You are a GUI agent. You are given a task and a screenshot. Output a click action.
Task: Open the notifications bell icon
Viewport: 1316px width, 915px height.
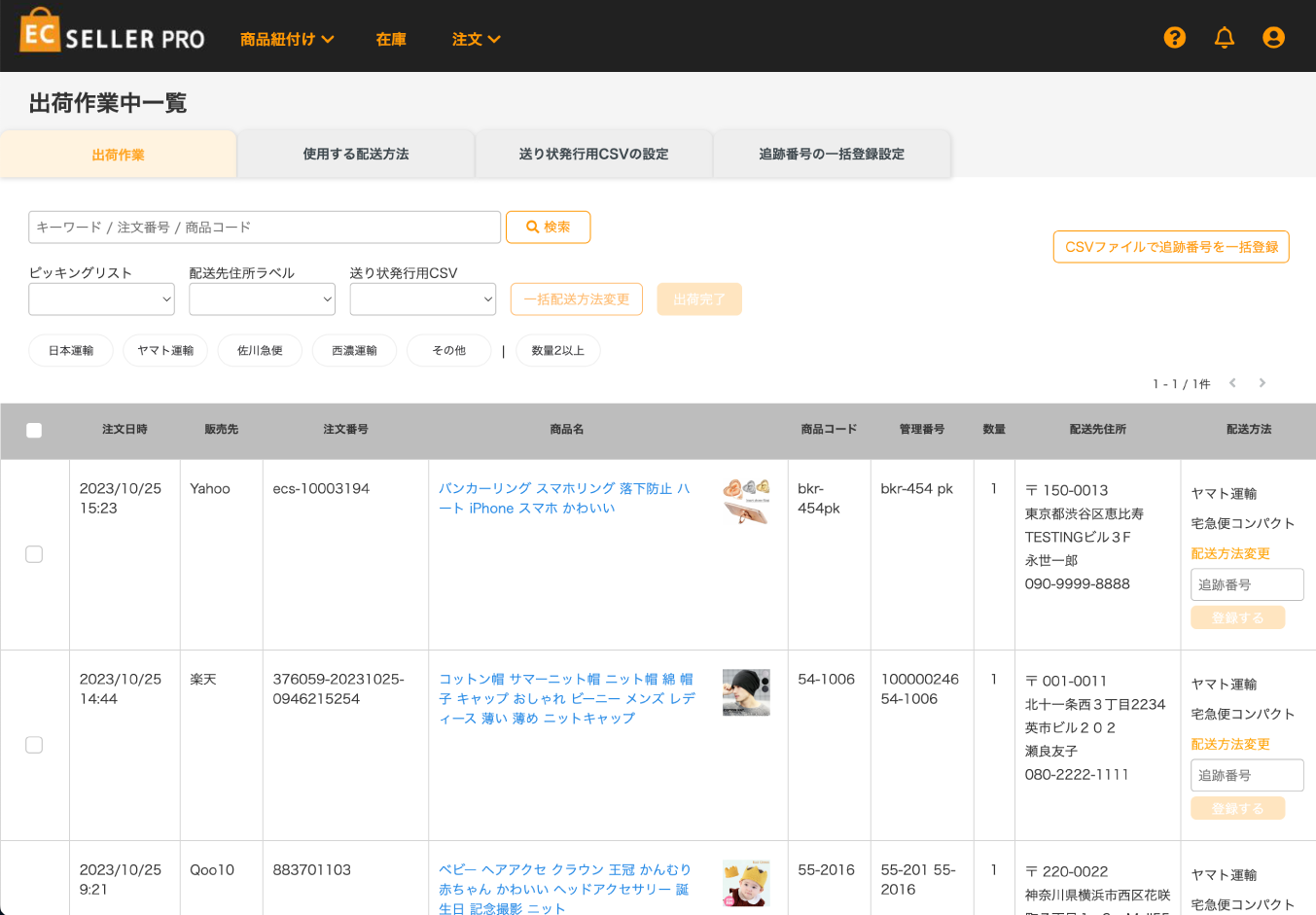[x=1225, y=38]
